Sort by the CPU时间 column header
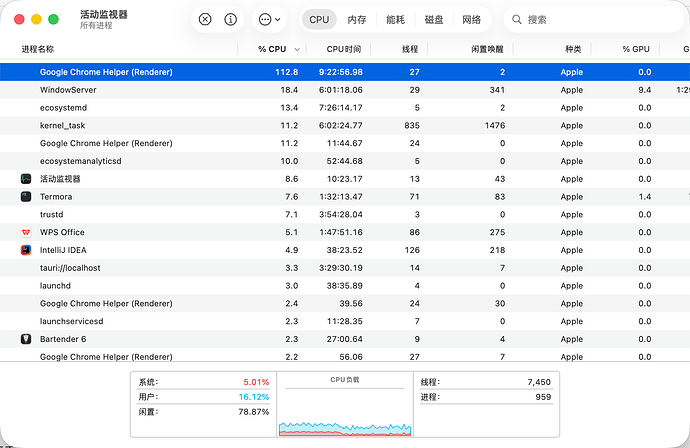 (344, 49)
